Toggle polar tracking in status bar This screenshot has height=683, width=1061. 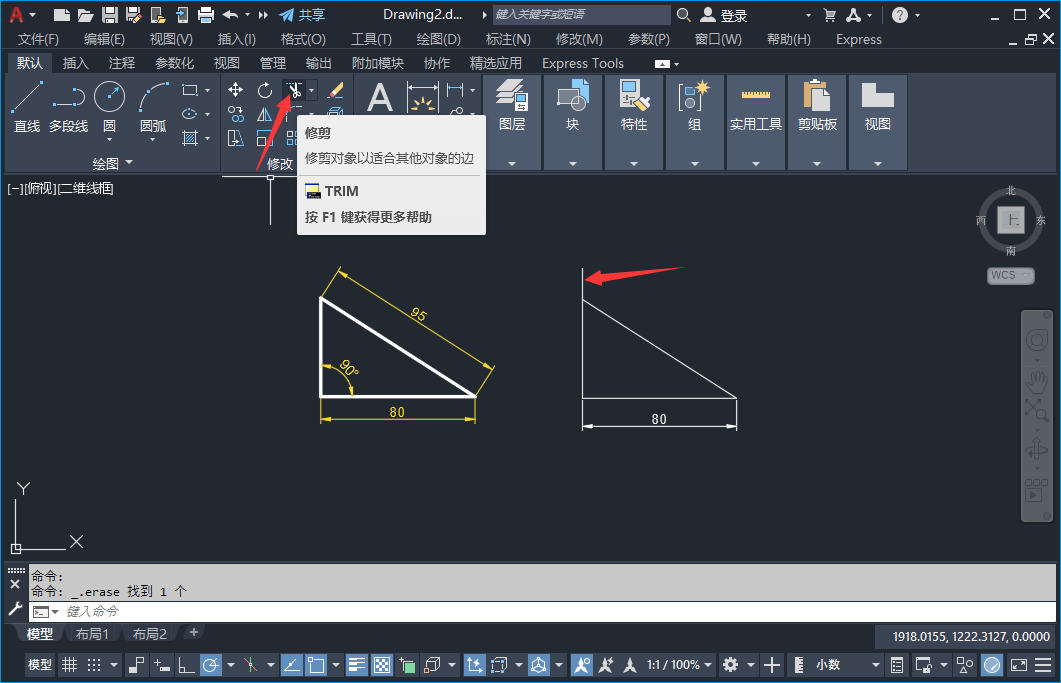pyautogui.click(x=211, y=665)
